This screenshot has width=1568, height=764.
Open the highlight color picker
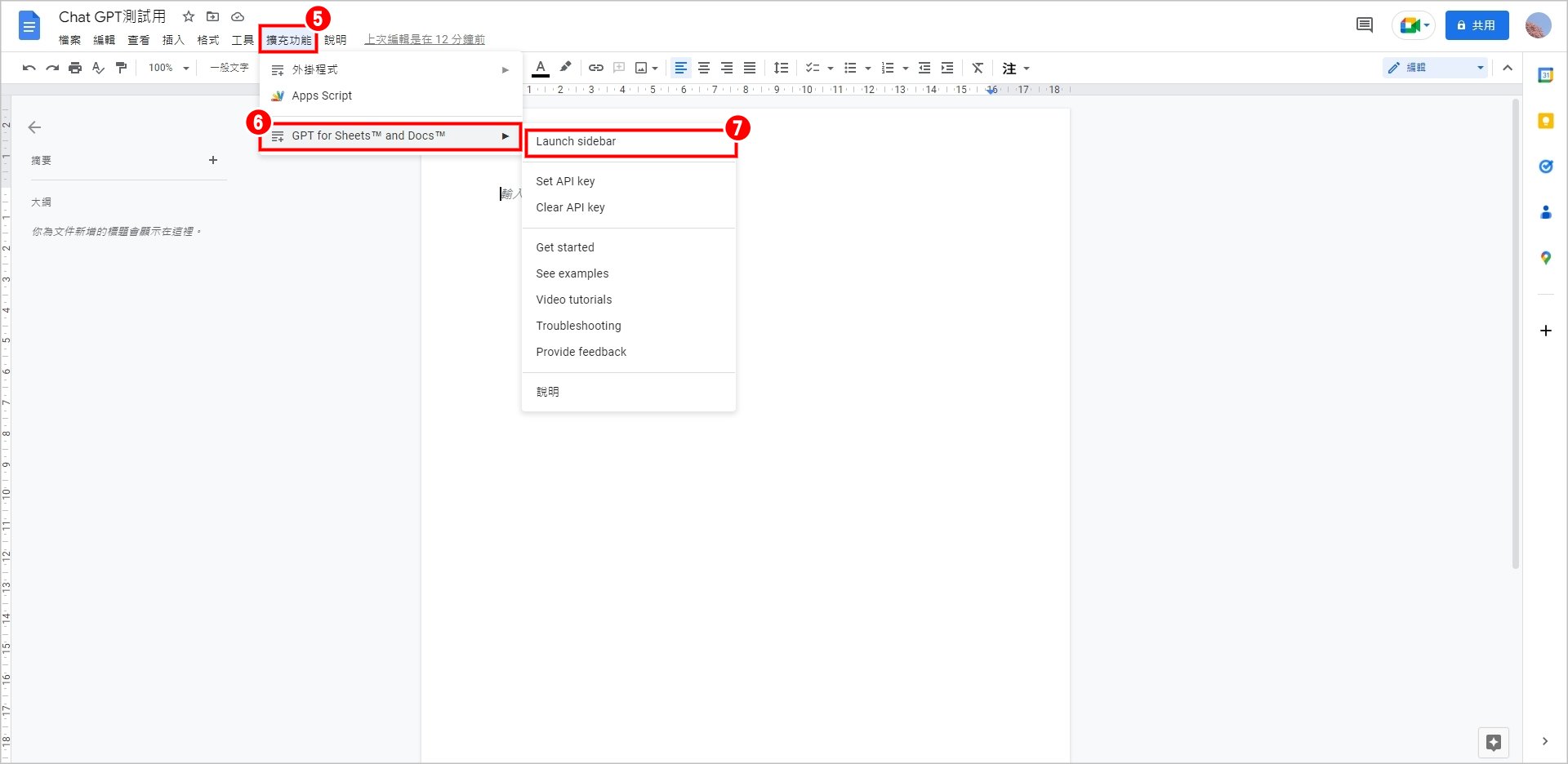[565, 68]
